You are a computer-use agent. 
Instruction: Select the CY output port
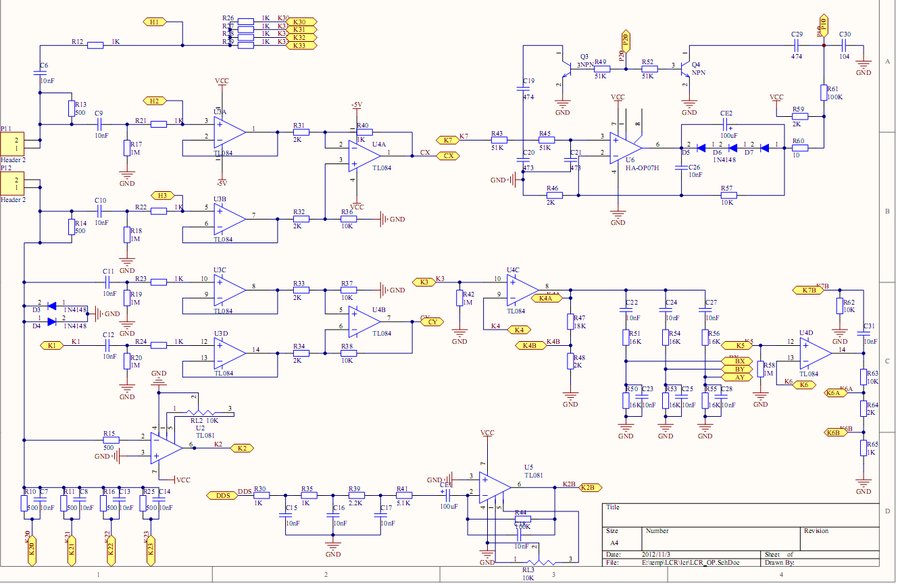pos(432,322)
